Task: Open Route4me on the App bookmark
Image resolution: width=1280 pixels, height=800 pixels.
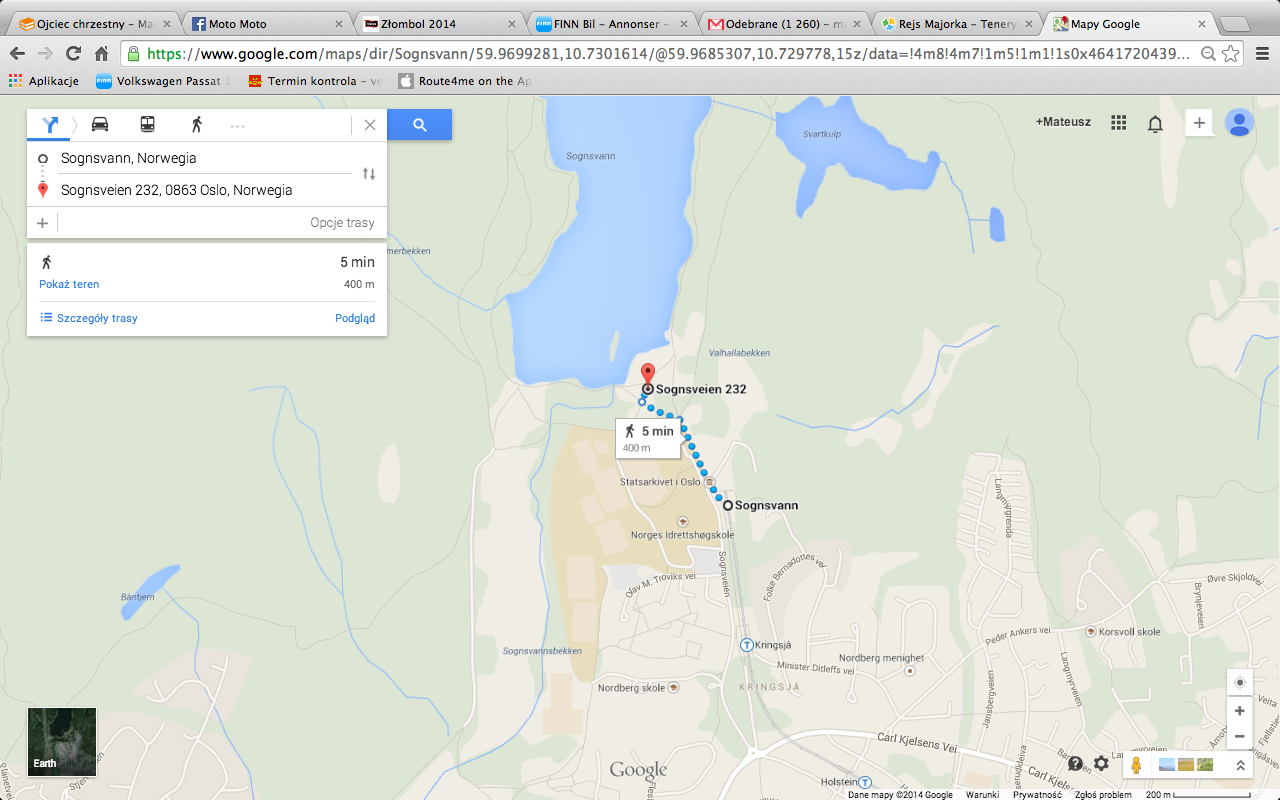Action: pos(465,81)
